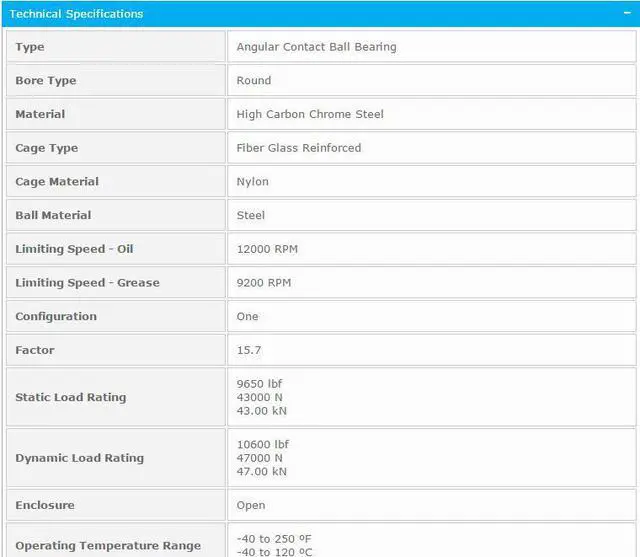Viewport: 640px width, 557px height.
Task: Click the 'Cage Type' label
Action: point(47,148)
